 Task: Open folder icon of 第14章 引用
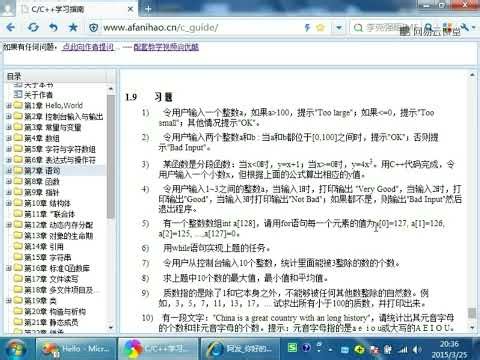(18, 246)
